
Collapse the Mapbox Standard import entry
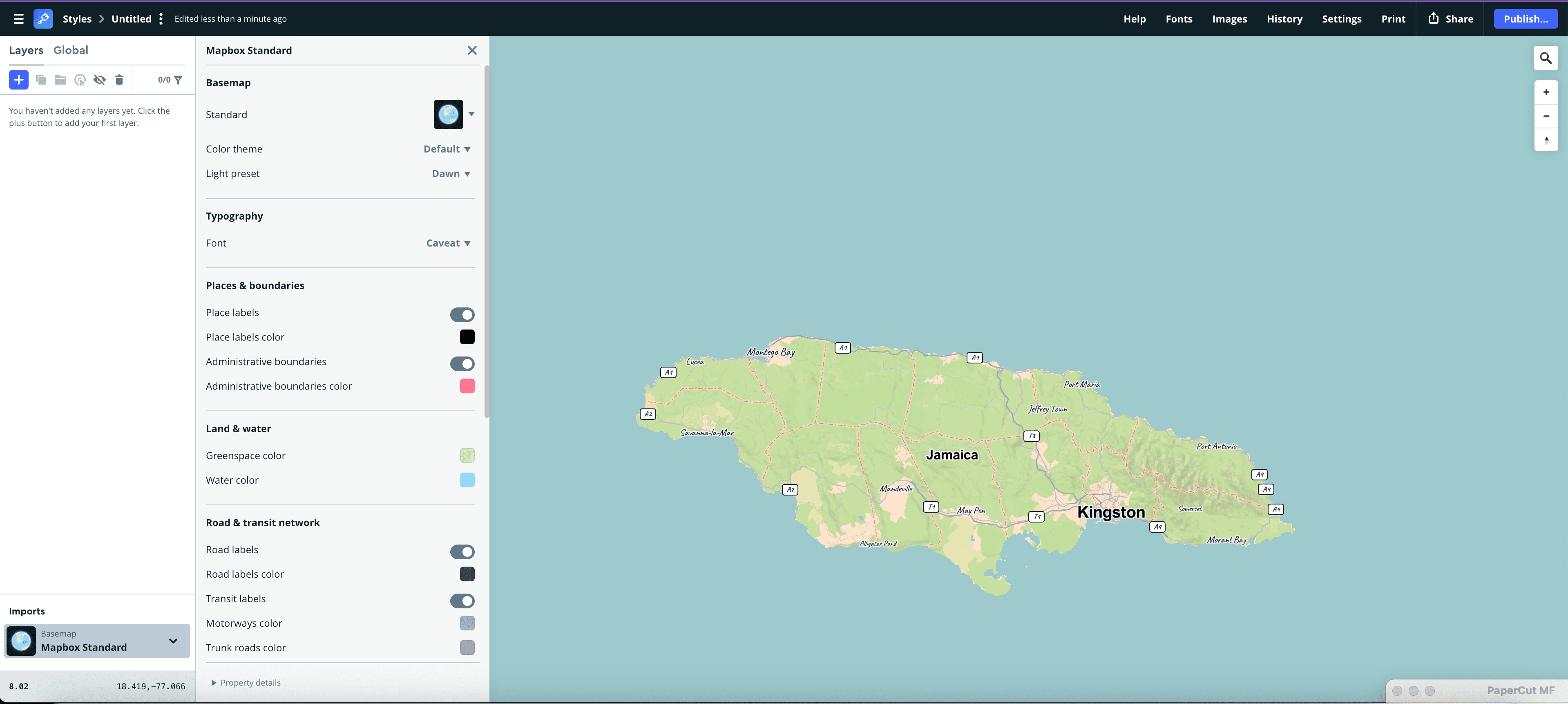(174, 641)
